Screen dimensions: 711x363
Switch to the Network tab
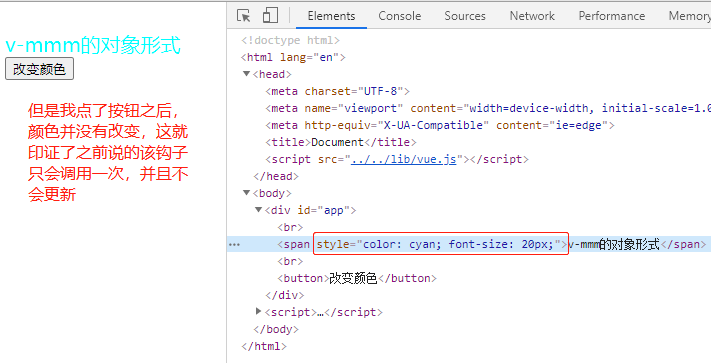pos(532,16)
